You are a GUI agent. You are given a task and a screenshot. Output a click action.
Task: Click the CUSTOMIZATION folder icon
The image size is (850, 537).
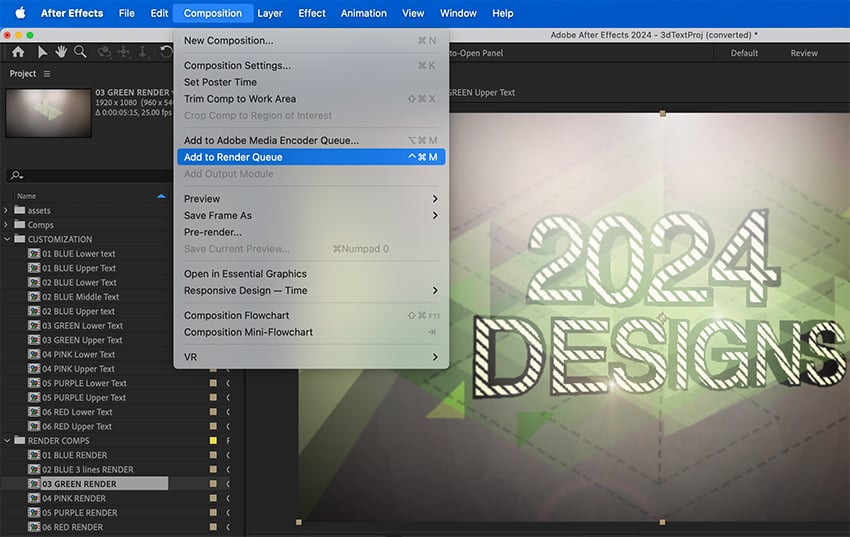(20, 239)
